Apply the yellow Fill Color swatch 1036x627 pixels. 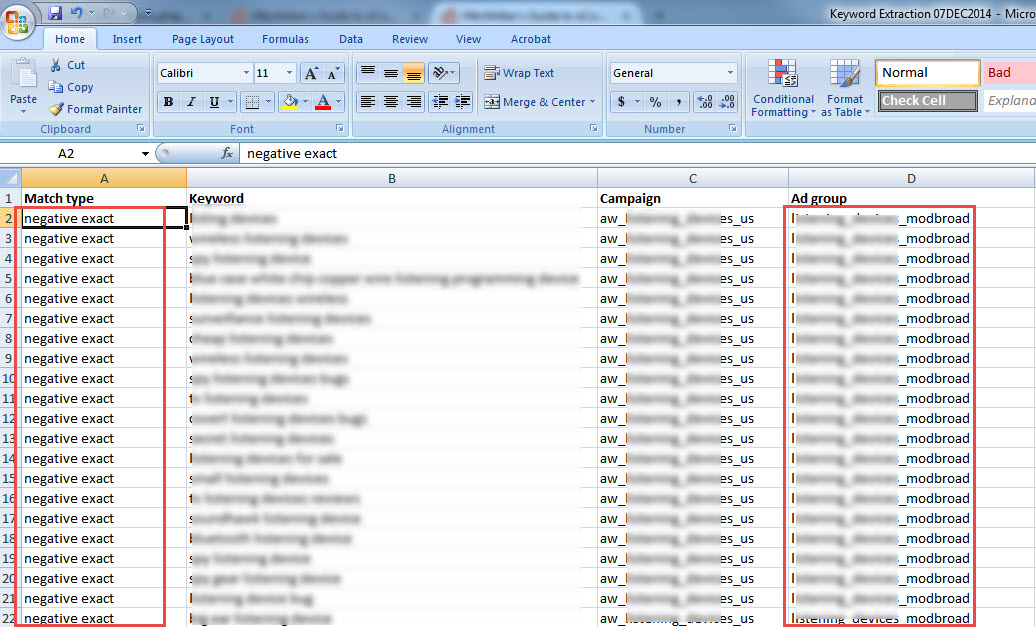(x=289, y=102)
